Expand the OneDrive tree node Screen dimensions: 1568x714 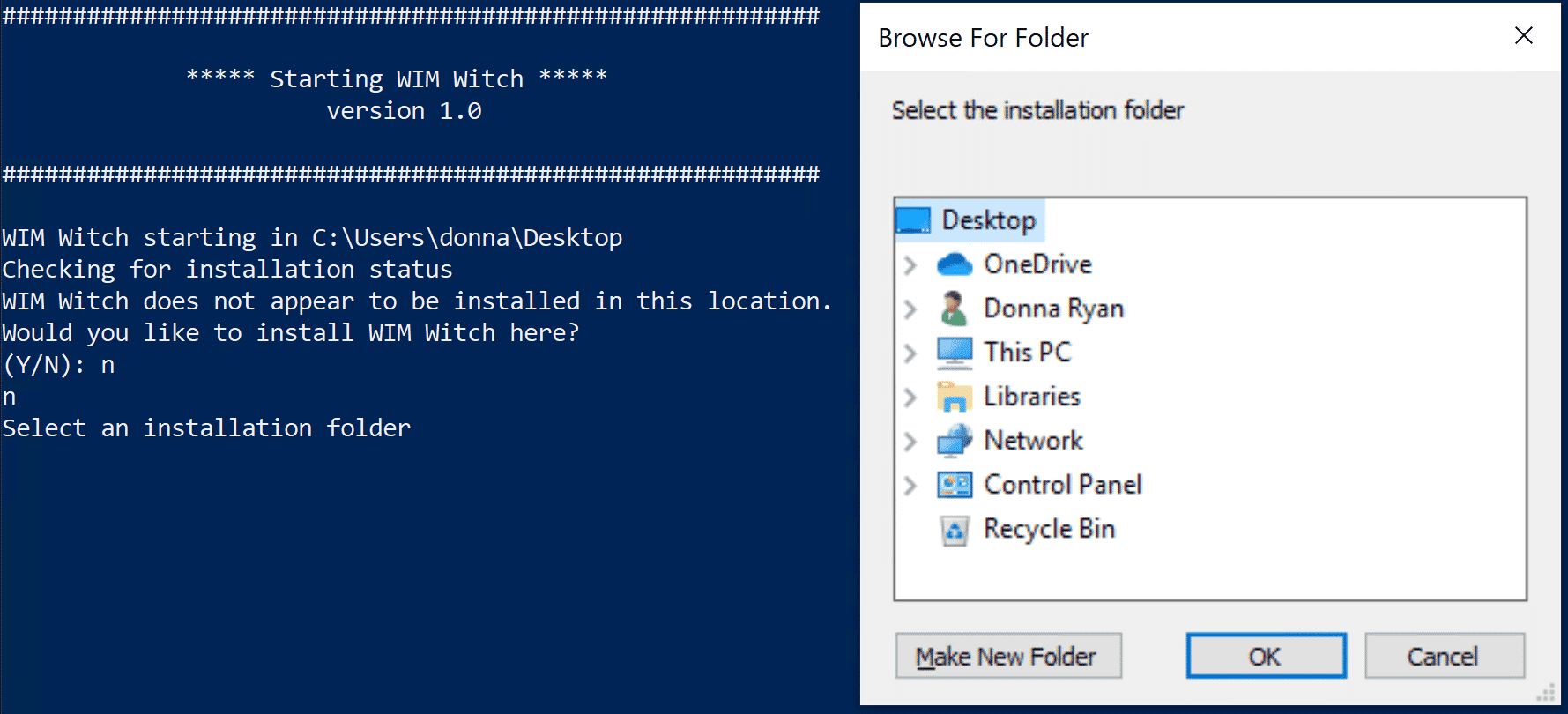(910, 264)
